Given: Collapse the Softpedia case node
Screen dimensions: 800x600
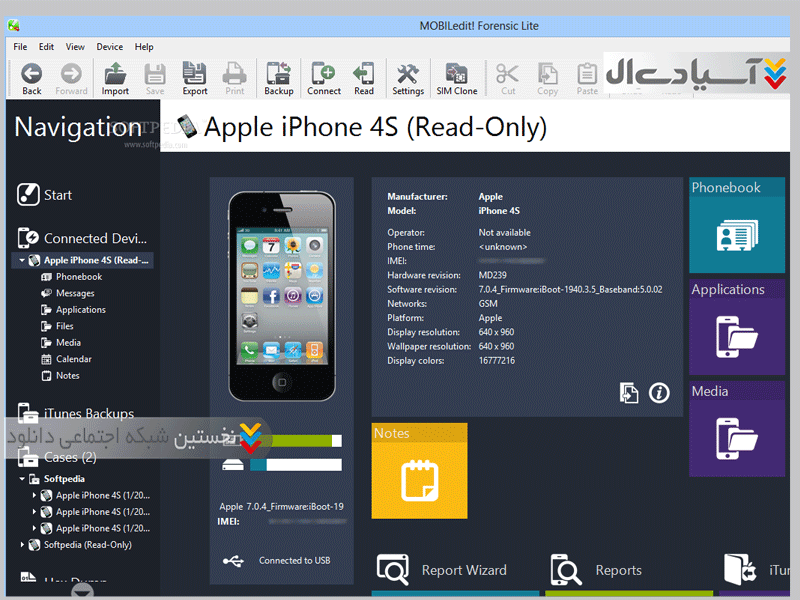Looking at the screenshot, I should (x=22, y=479).
